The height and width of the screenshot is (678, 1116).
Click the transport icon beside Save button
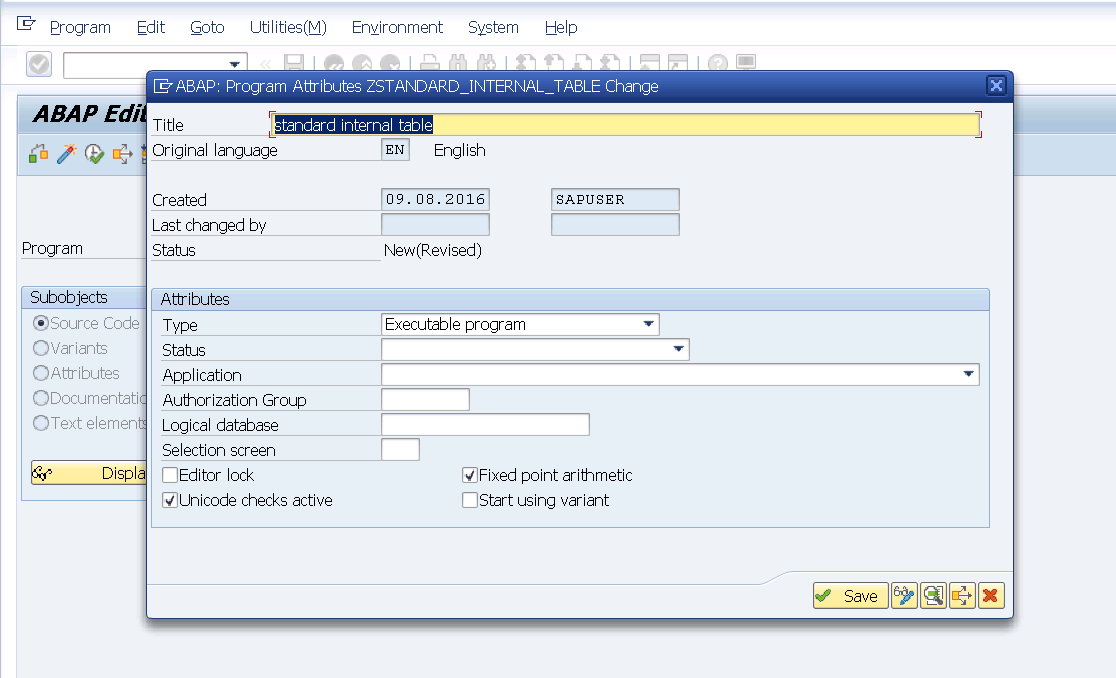[x=961, y=595]
